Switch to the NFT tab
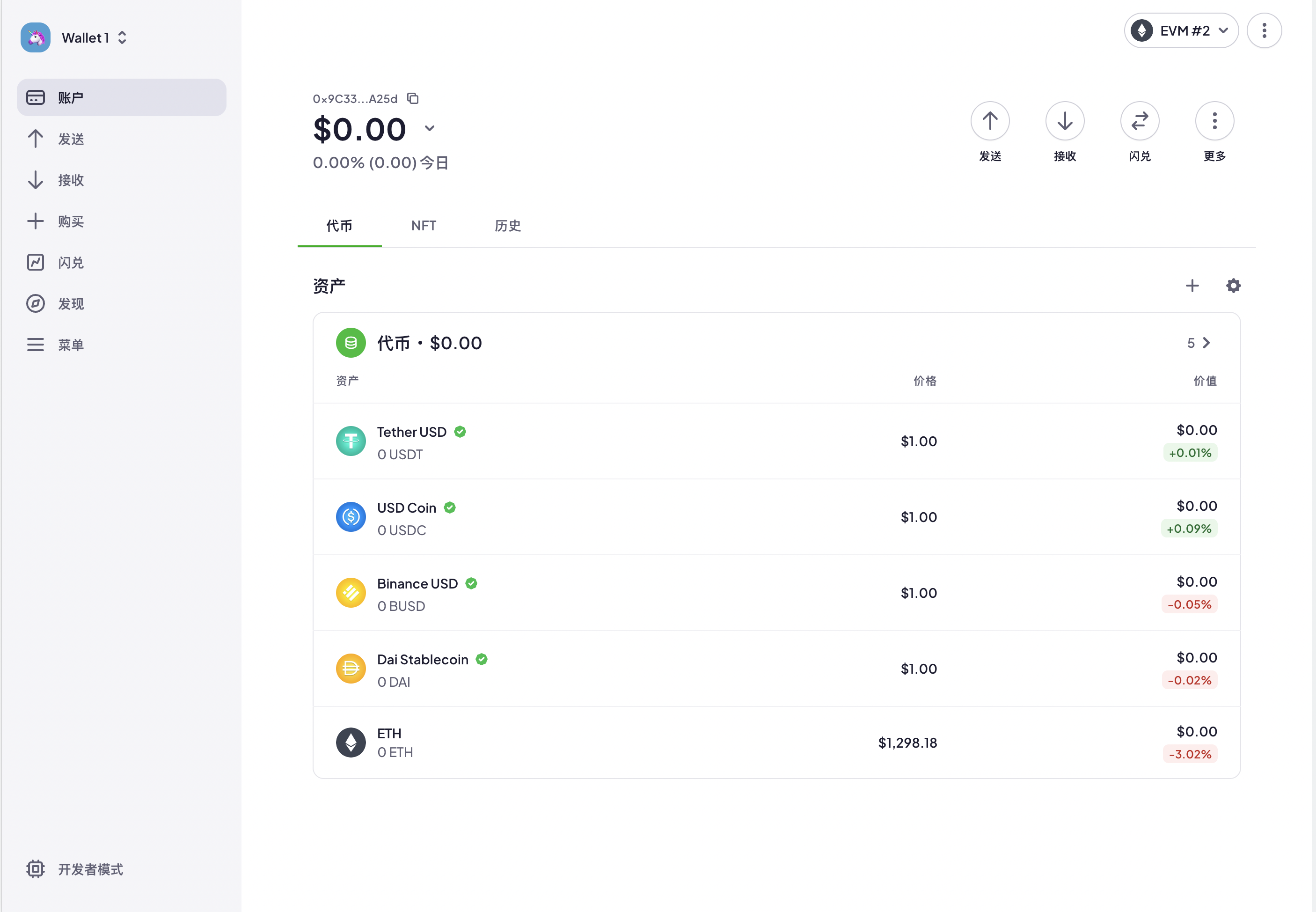 (x=423, y=226)
